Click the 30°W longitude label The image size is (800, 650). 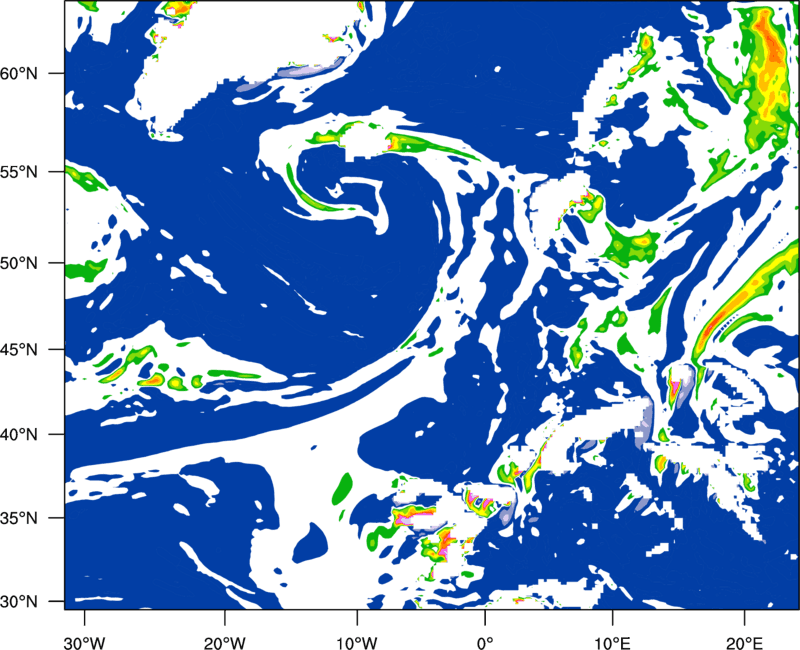(84, 643)
